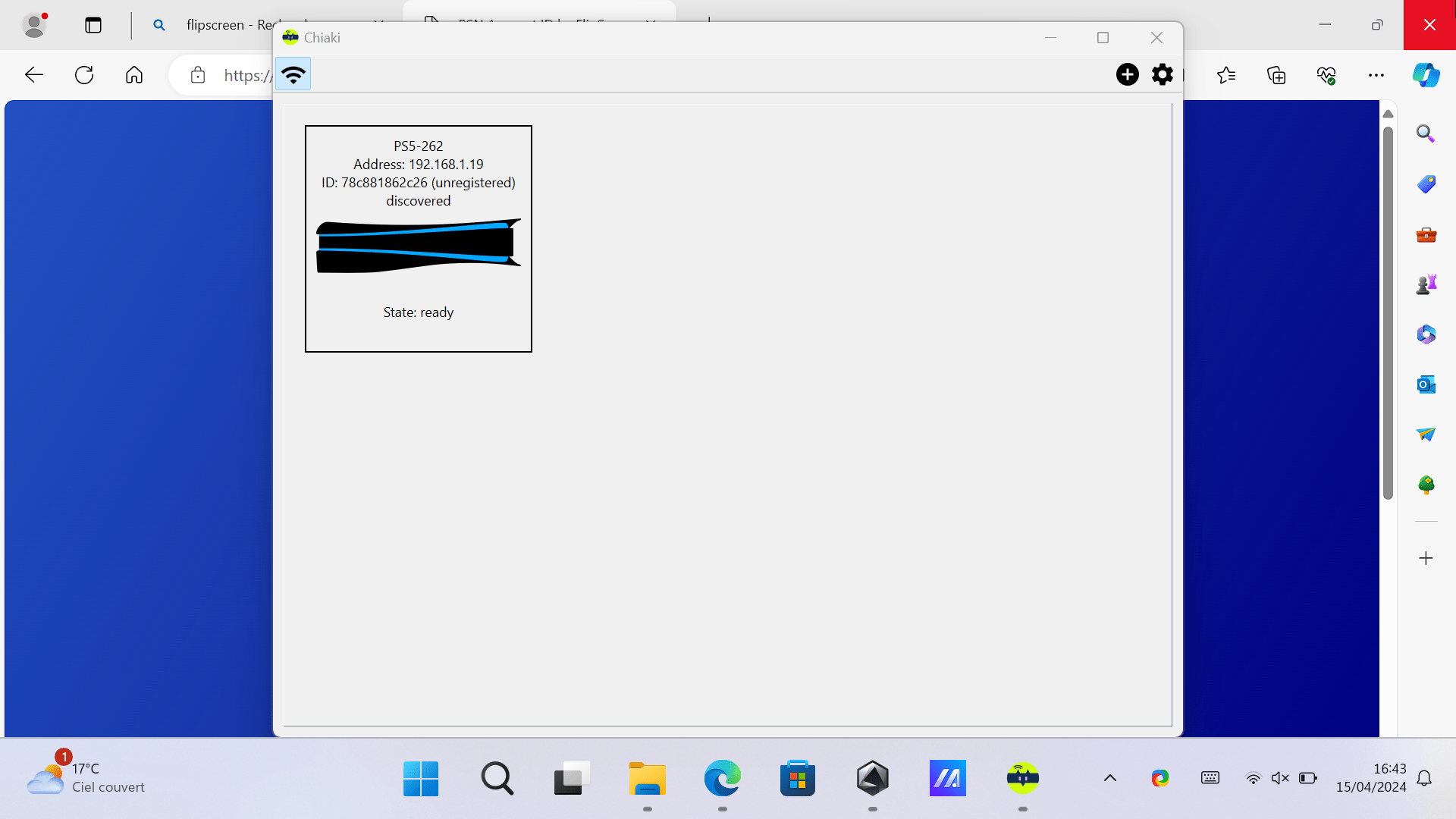Open notifications bell icon
The image size is (1456, 819).
pyautogui.click(x=1425, y=778)
